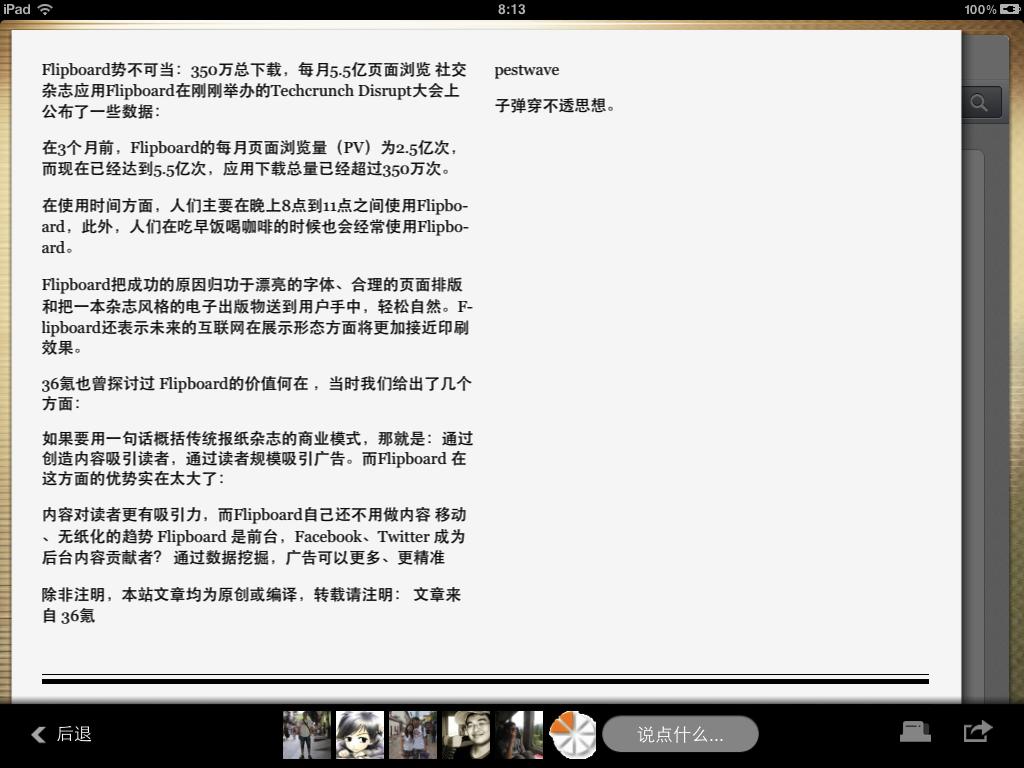Open the avatar showing two people together
This screenshot has width=1024, height=768.
click(413, 735)
